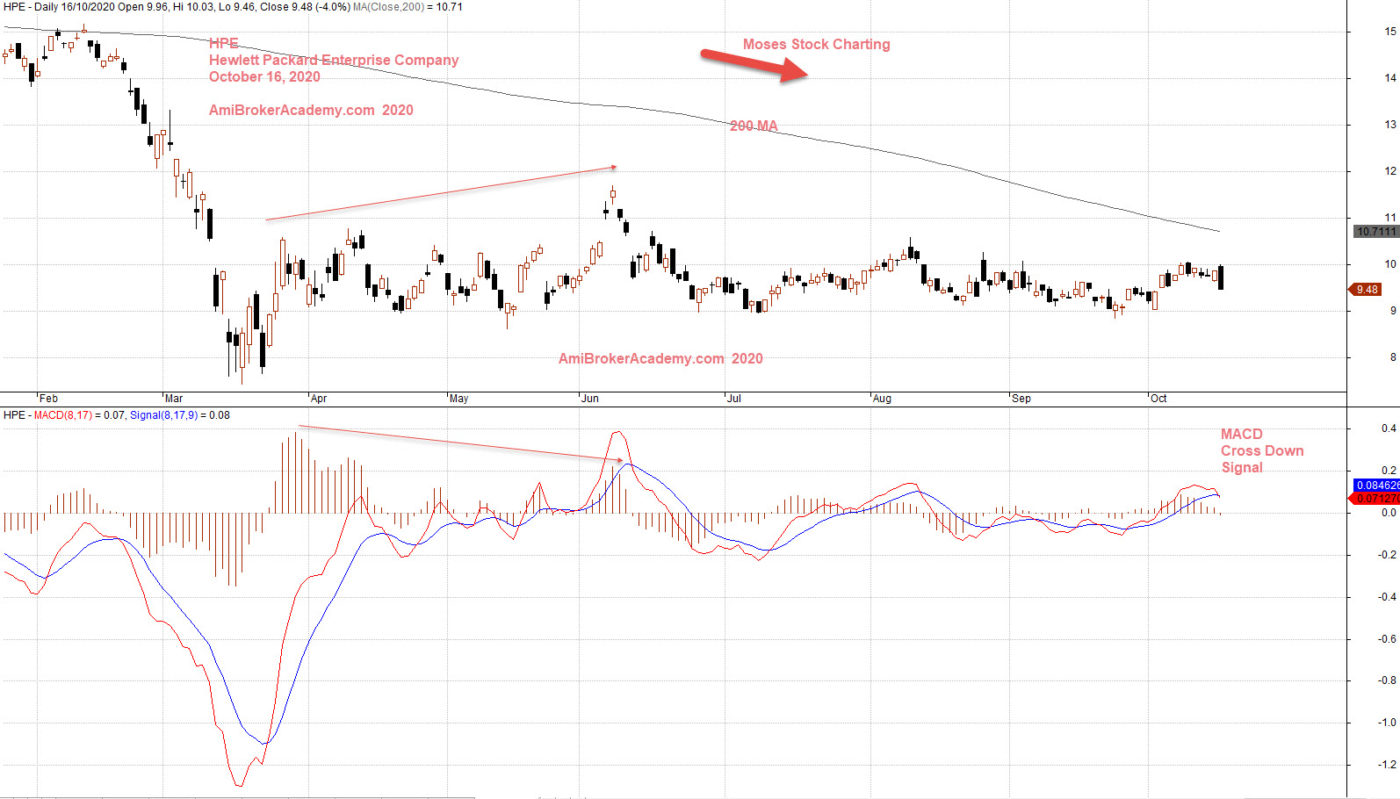Select the AmiBrokerAcademy.com 2020 text below HPE title
This screenshot has height=799, width=1400.
(311, 110)
